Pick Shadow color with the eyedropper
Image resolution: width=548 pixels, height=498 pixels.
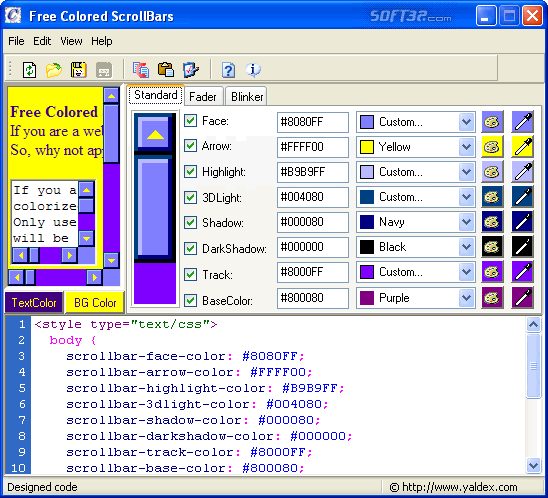[x=522, y=222]
